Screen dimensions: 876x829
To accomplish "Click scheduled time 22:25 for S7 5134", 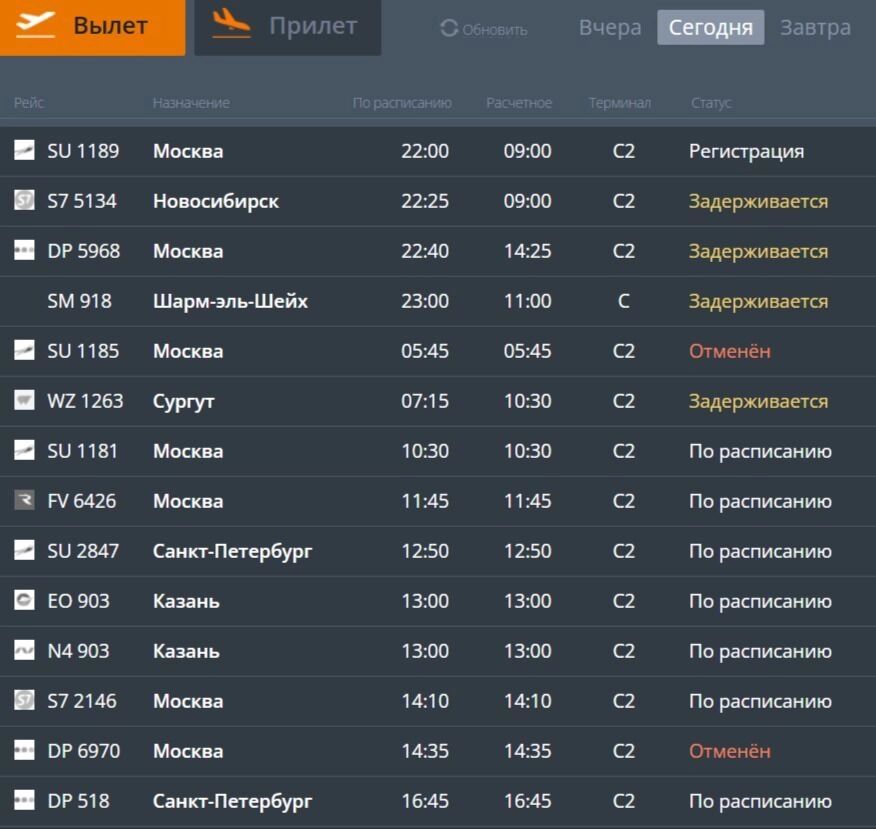I will tap(425, 201).
